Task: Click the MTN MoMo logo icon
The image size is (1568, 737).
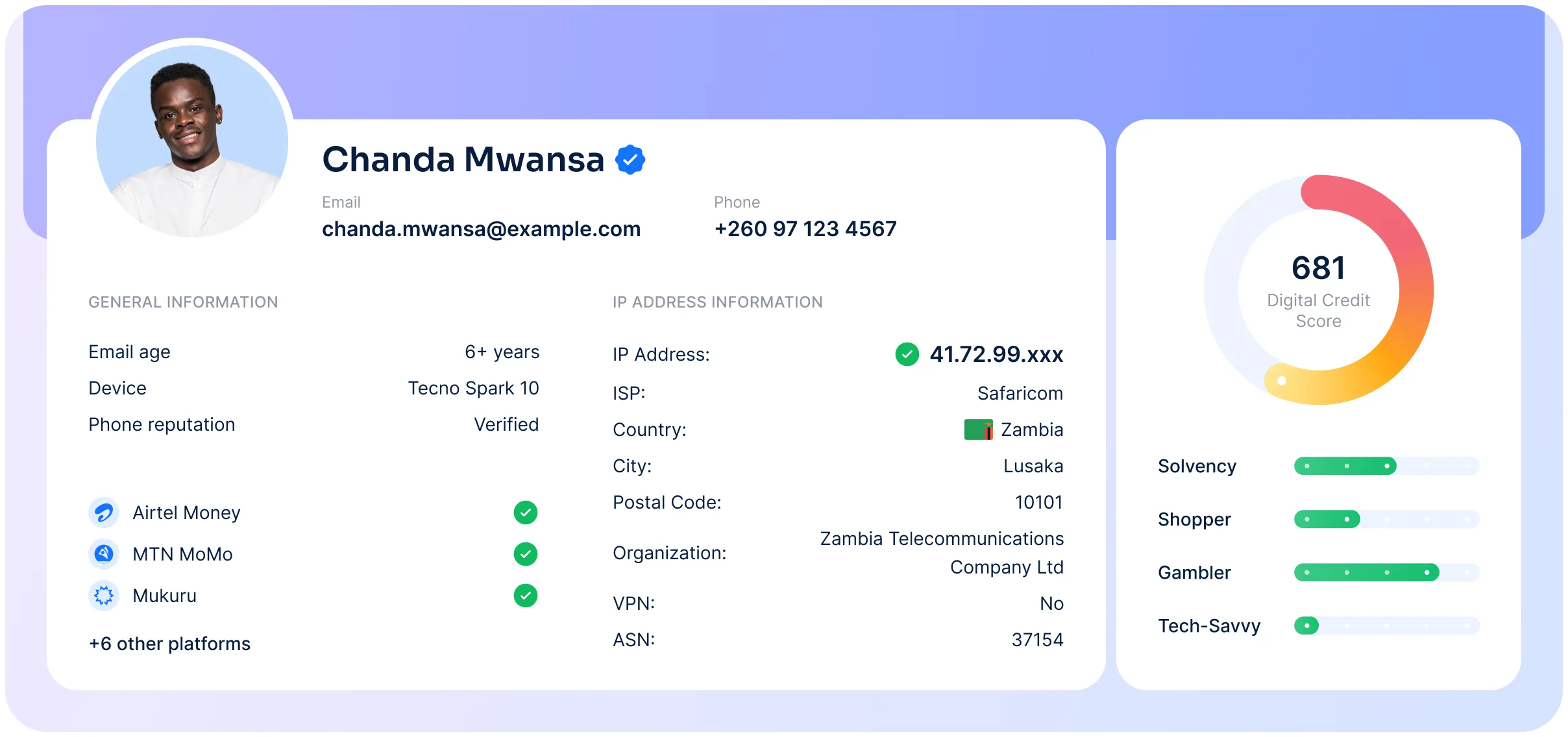Action: (104, 554)
